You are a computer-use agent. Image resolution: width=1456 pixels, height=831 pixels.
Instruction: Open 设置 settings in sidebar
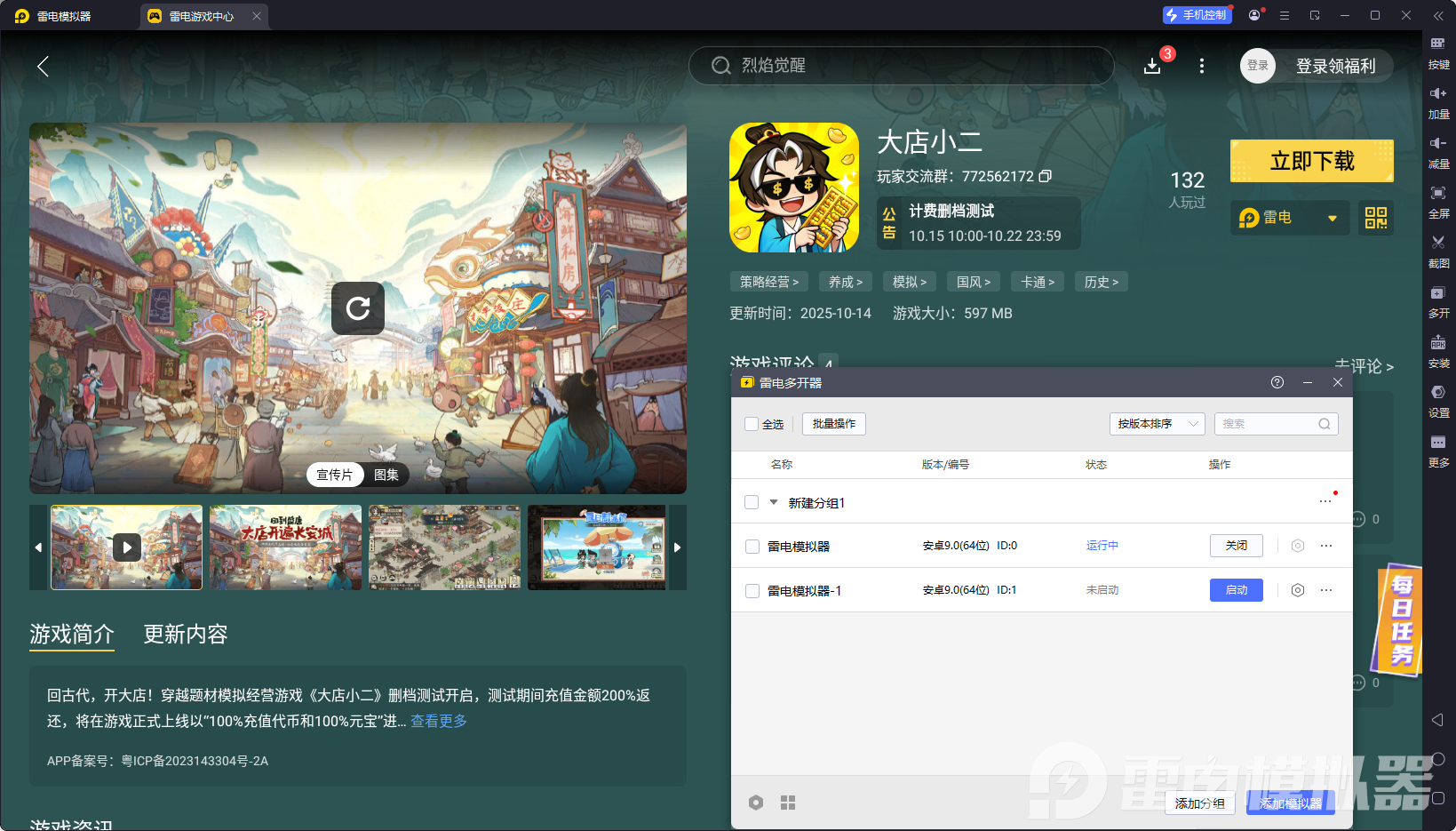pyautogui.click(x=1438, y=401)
